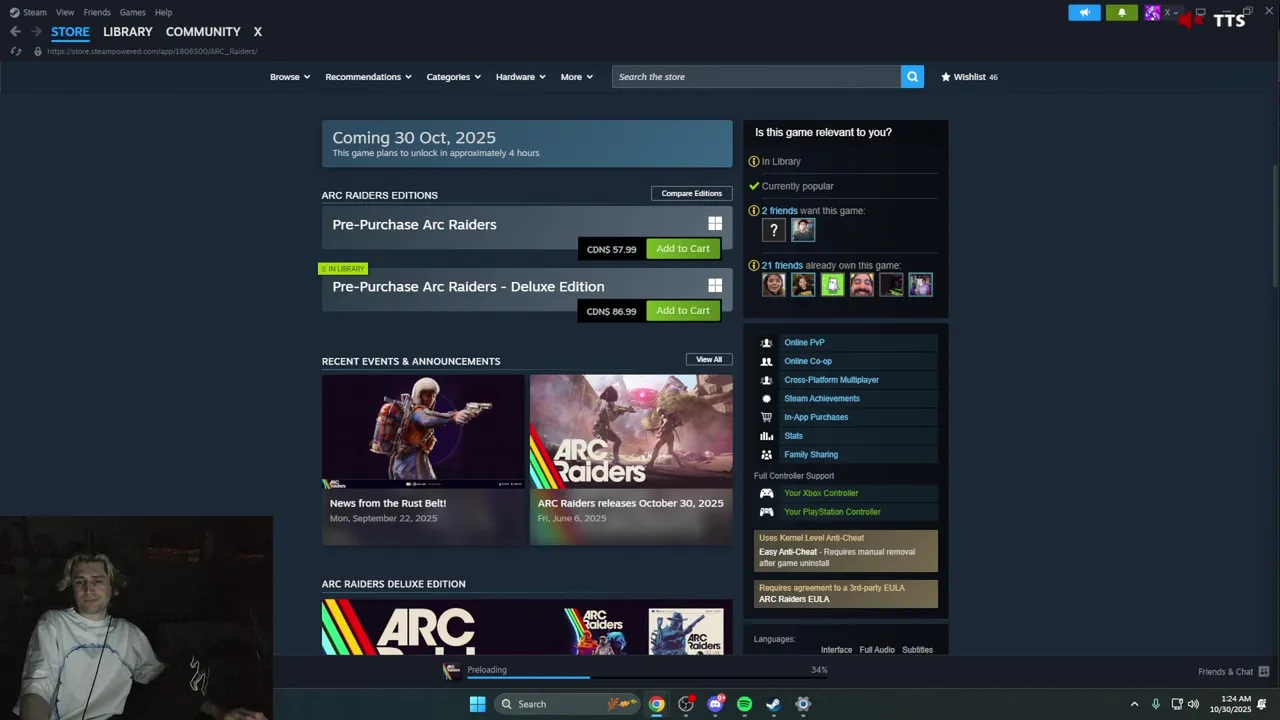The height and width of the screenshot is (720, 1280).
Task: Switch to the COMMUNITY tab
Action: [x=203, y=32]
